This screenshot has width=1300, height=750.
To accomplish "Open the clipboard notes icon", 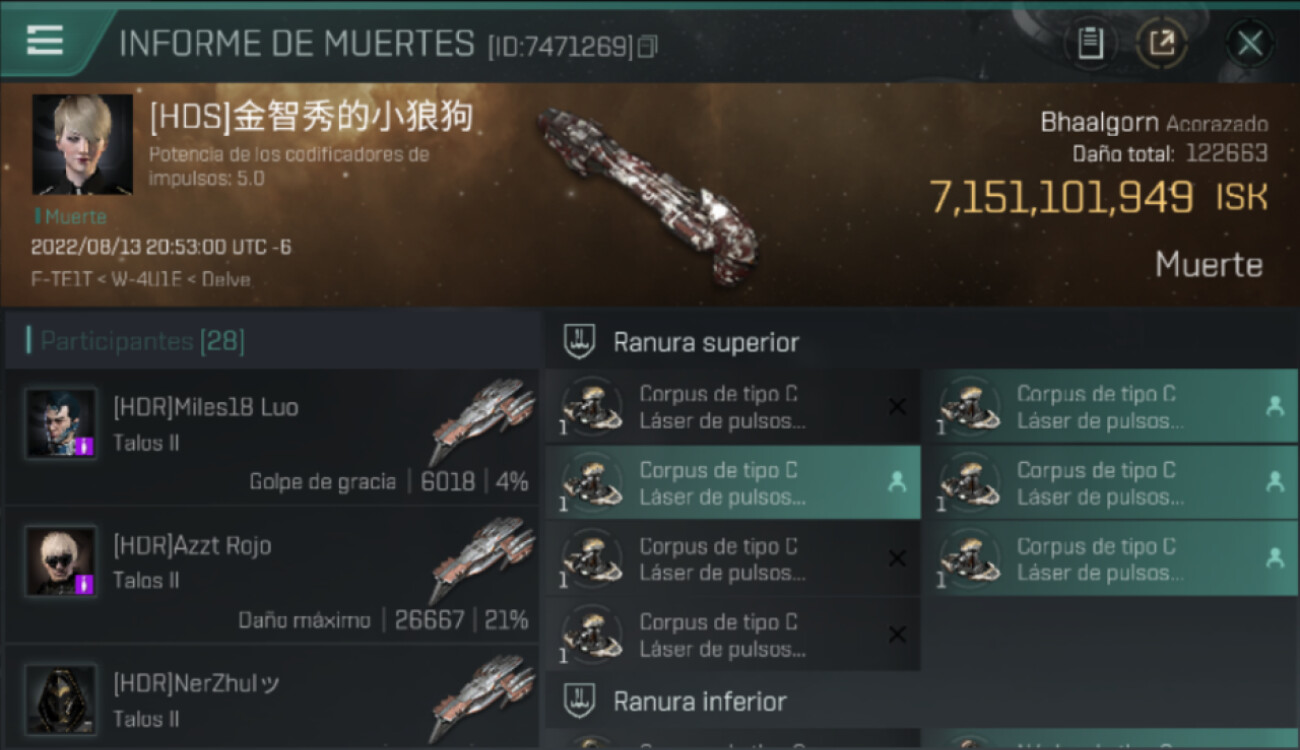I will [x=1090, y=43].
